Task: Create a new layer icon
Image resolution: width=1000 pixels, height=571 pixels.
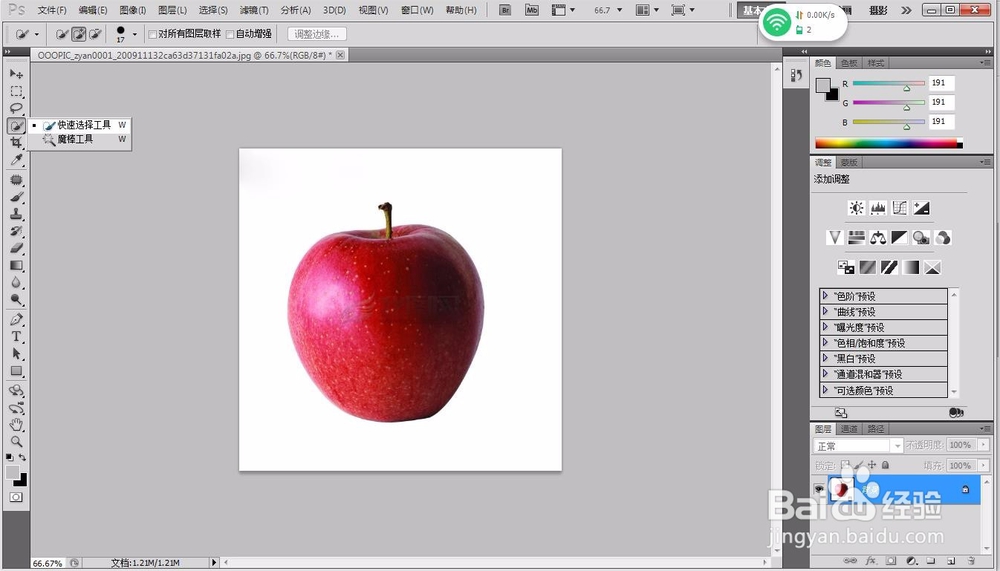Action: [x=951, y=561]
